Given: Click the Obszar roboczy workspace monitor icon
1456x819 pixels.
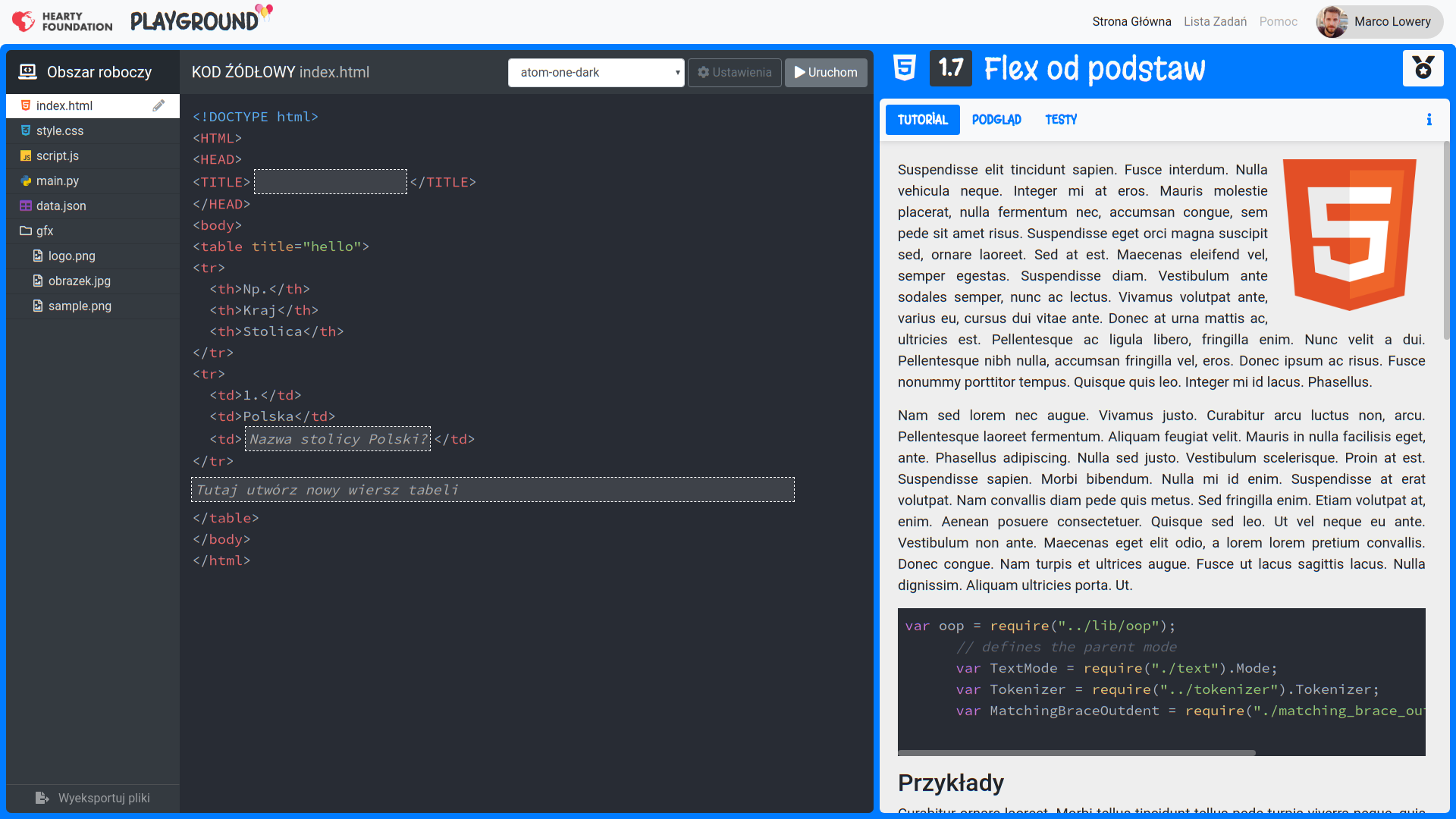Looking at the screenshot, I should 28,72.
